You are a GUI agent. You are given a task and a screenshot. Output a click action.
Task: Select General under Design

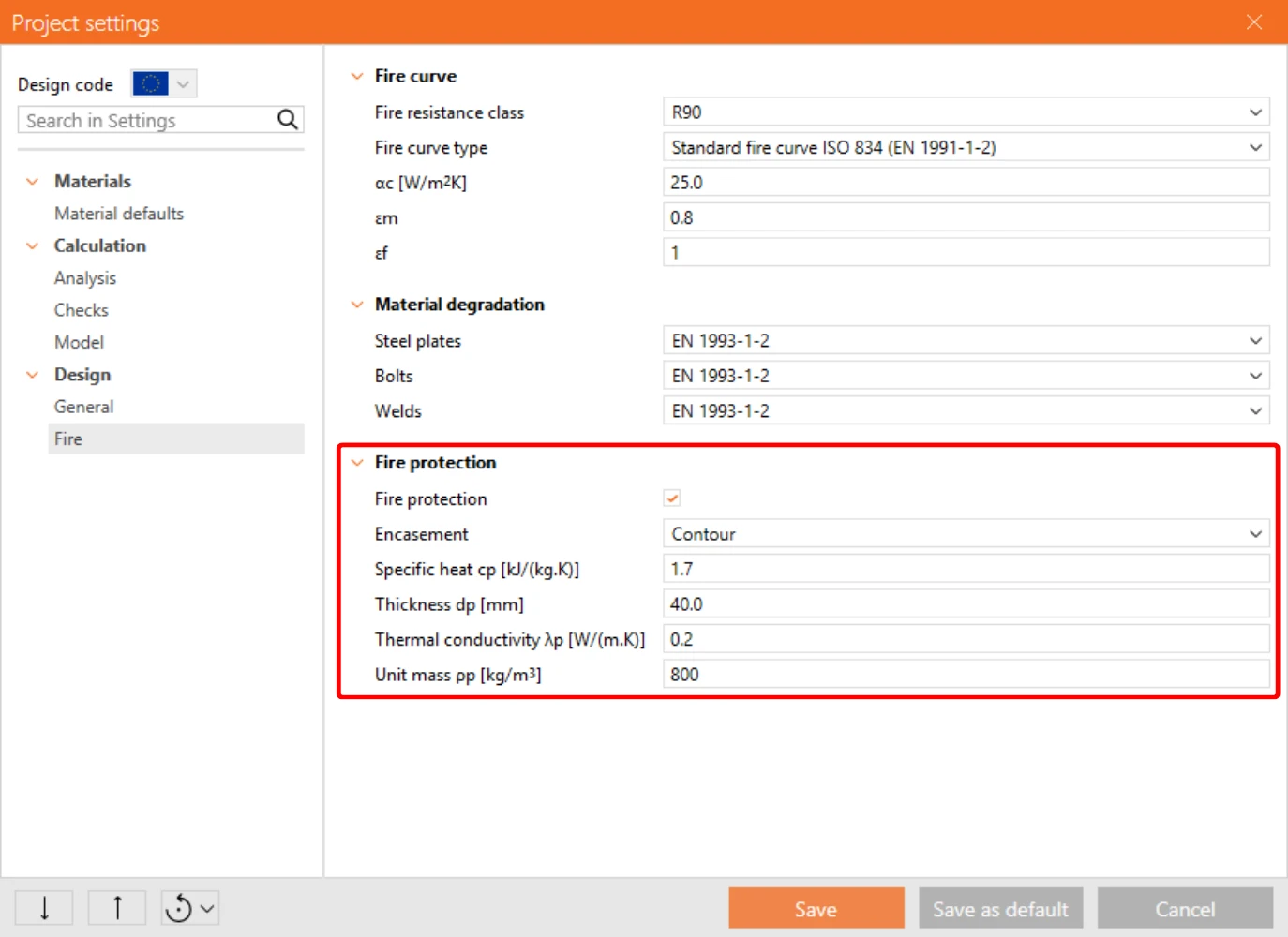83,407
